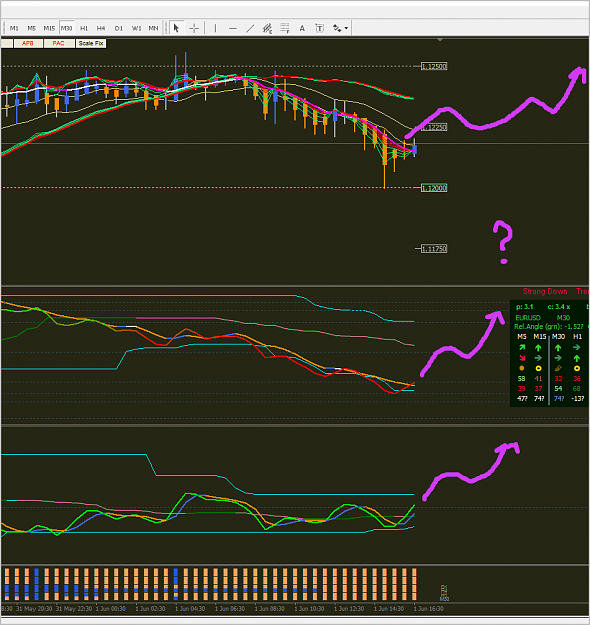Enable the D1 daily timeframe
This screenshot has height=625, width=590.
[118, 28]
